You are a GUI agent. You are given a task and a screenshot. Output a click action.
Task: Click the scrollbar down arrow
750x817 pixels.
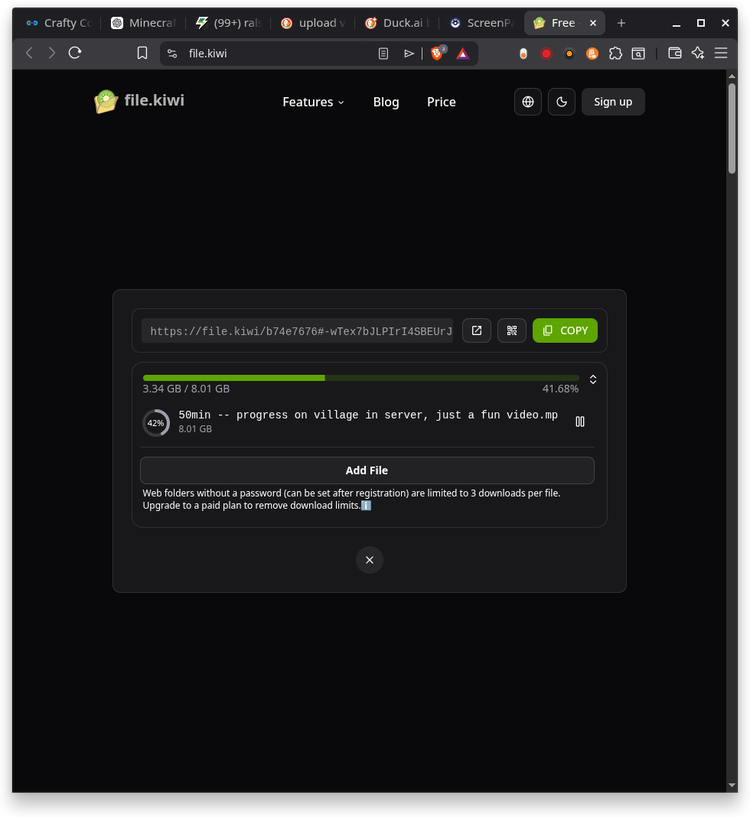coord(732,785)
